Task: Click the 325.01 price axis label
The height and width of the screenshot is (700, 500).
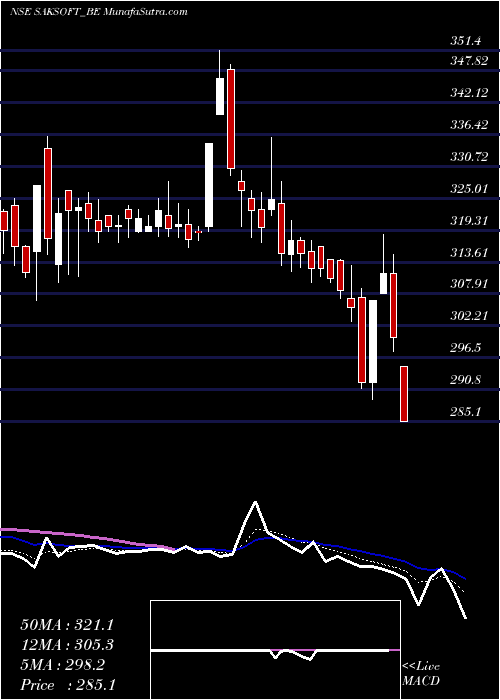Action: [469, 189]
